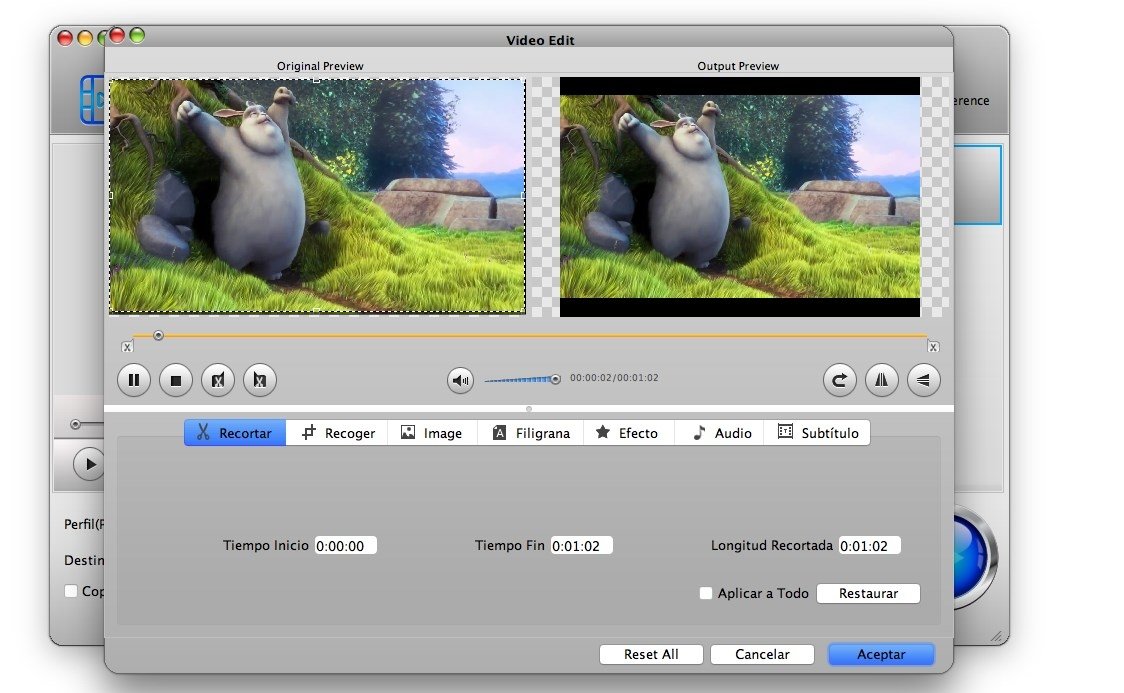Open the Subtítulo tab
Viewport: 1124px width, 693px height.
pyautogui.click(x=817, y=433)
